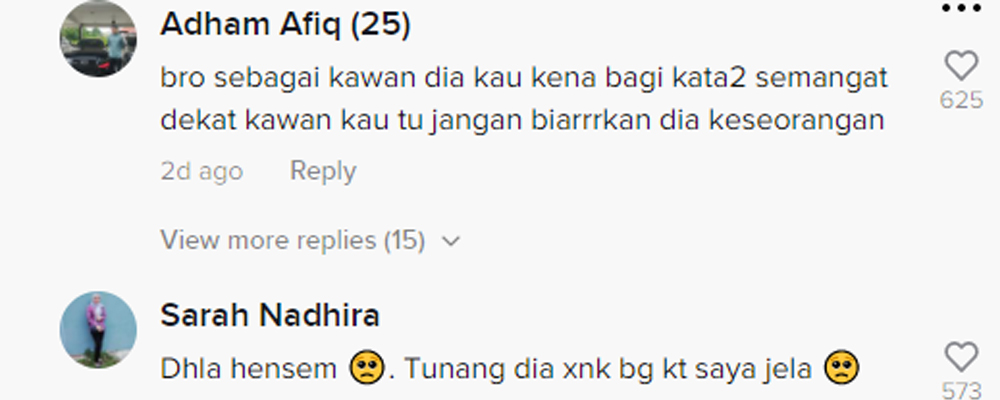Visit the Adham Afiq (25) username link

(285, 26)
